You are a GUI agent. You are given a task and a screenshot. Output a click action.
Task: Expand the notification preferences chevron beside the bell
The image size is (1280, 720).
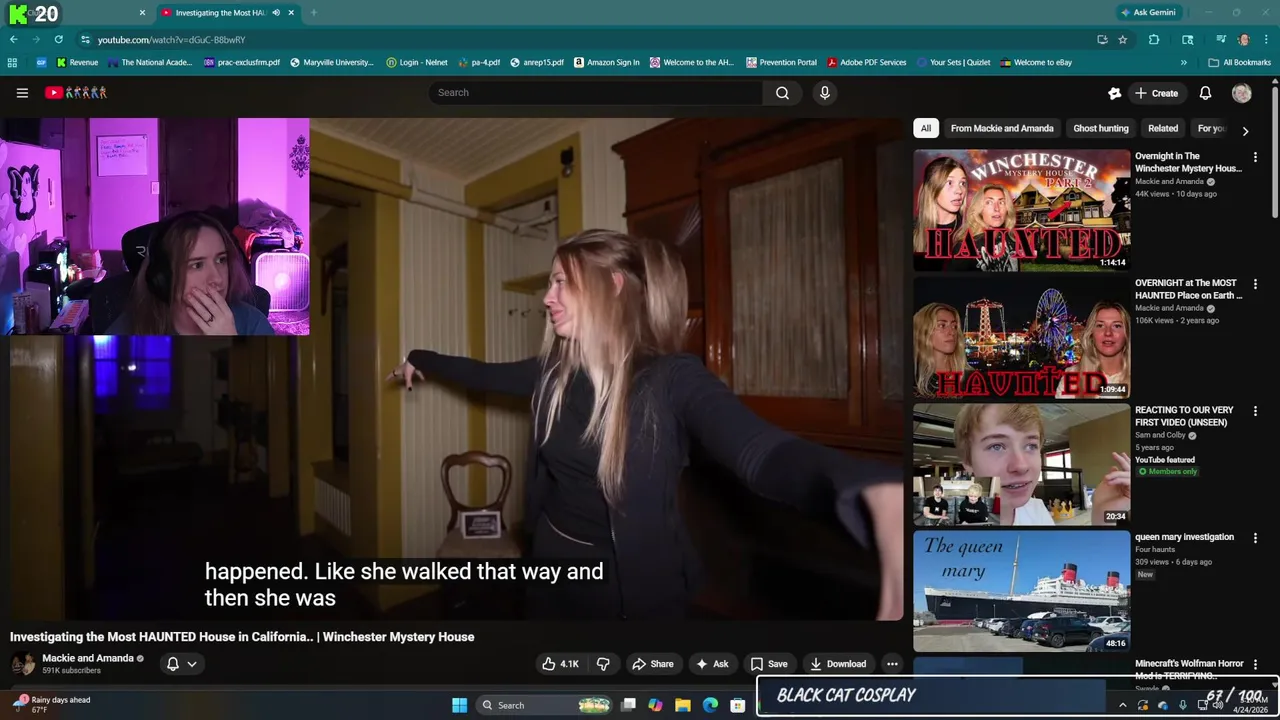[192, 664]
